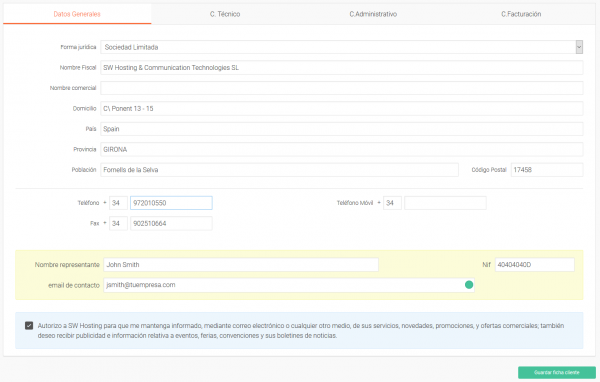Click the Fax country code field
Image resolution: width=600 pixels, height=382 pixels.
click(x=118, y=224)
